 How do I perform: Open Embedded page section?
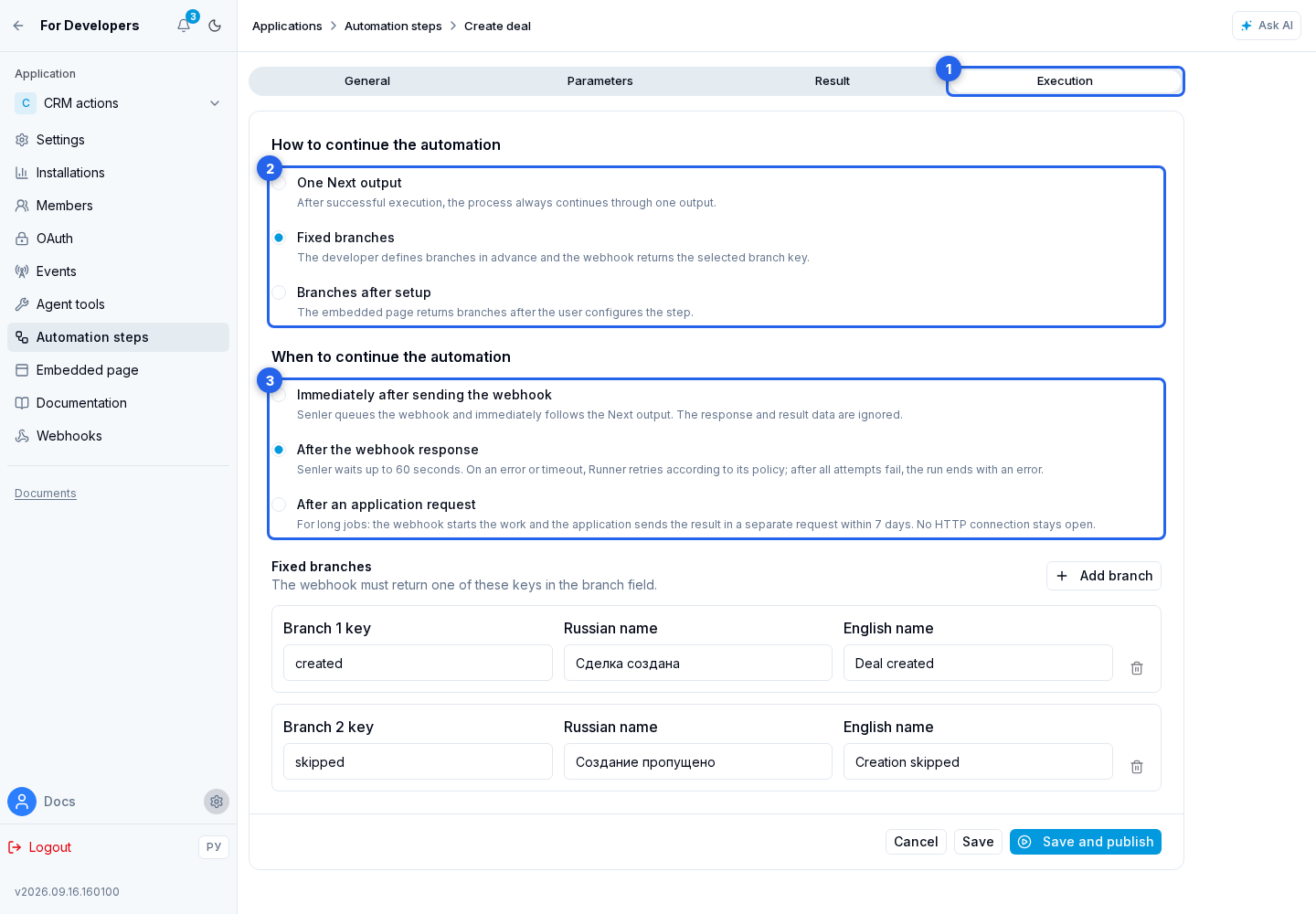(x=118, y=370)
